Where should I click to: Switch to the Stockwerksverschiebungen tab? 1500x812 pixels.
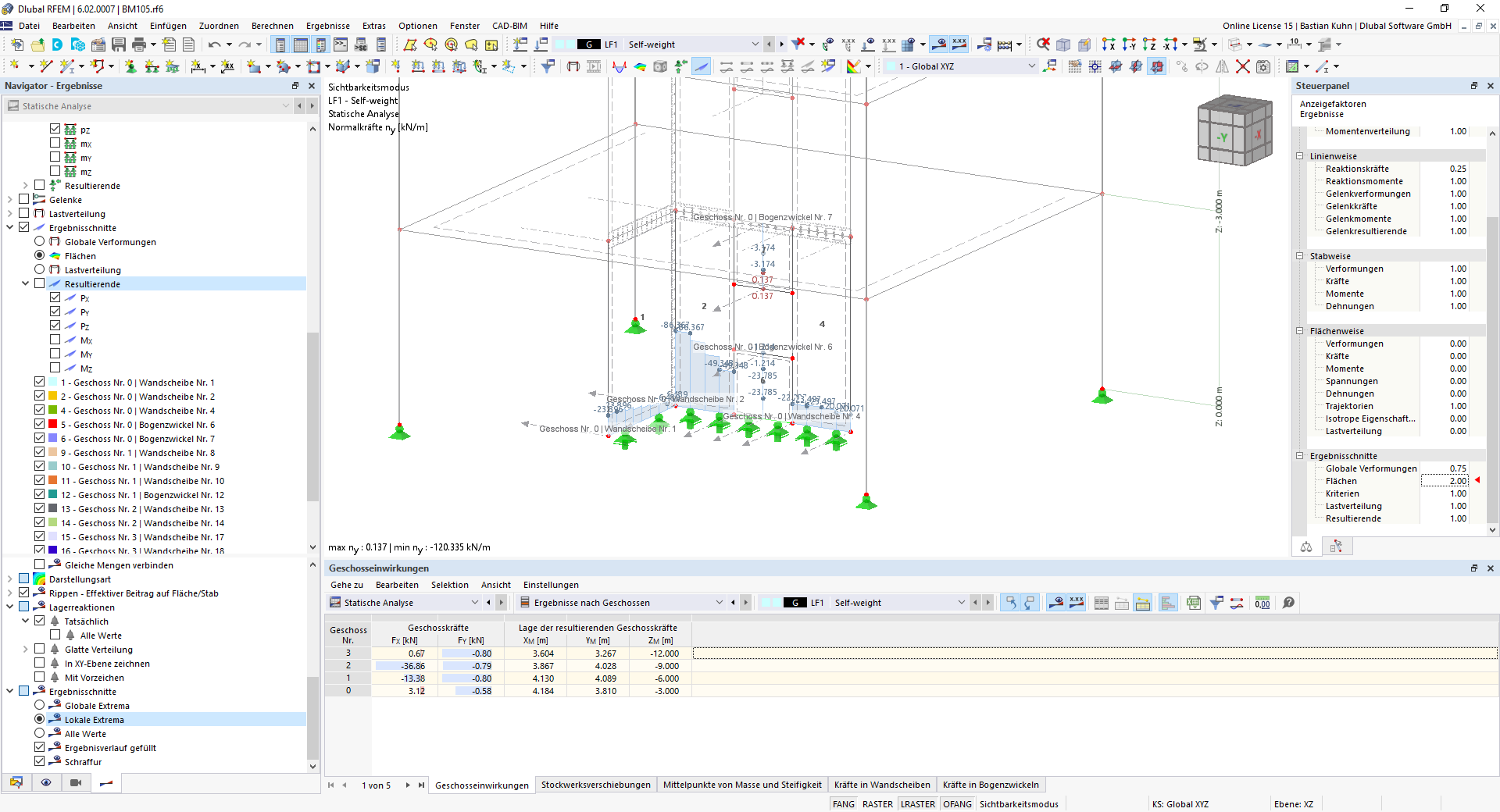pos(596,785)
